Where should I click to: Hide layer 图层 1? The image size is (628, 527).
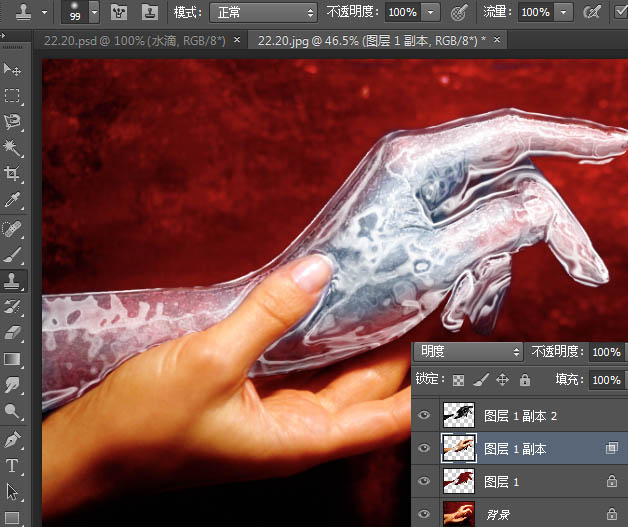point(424,481)
